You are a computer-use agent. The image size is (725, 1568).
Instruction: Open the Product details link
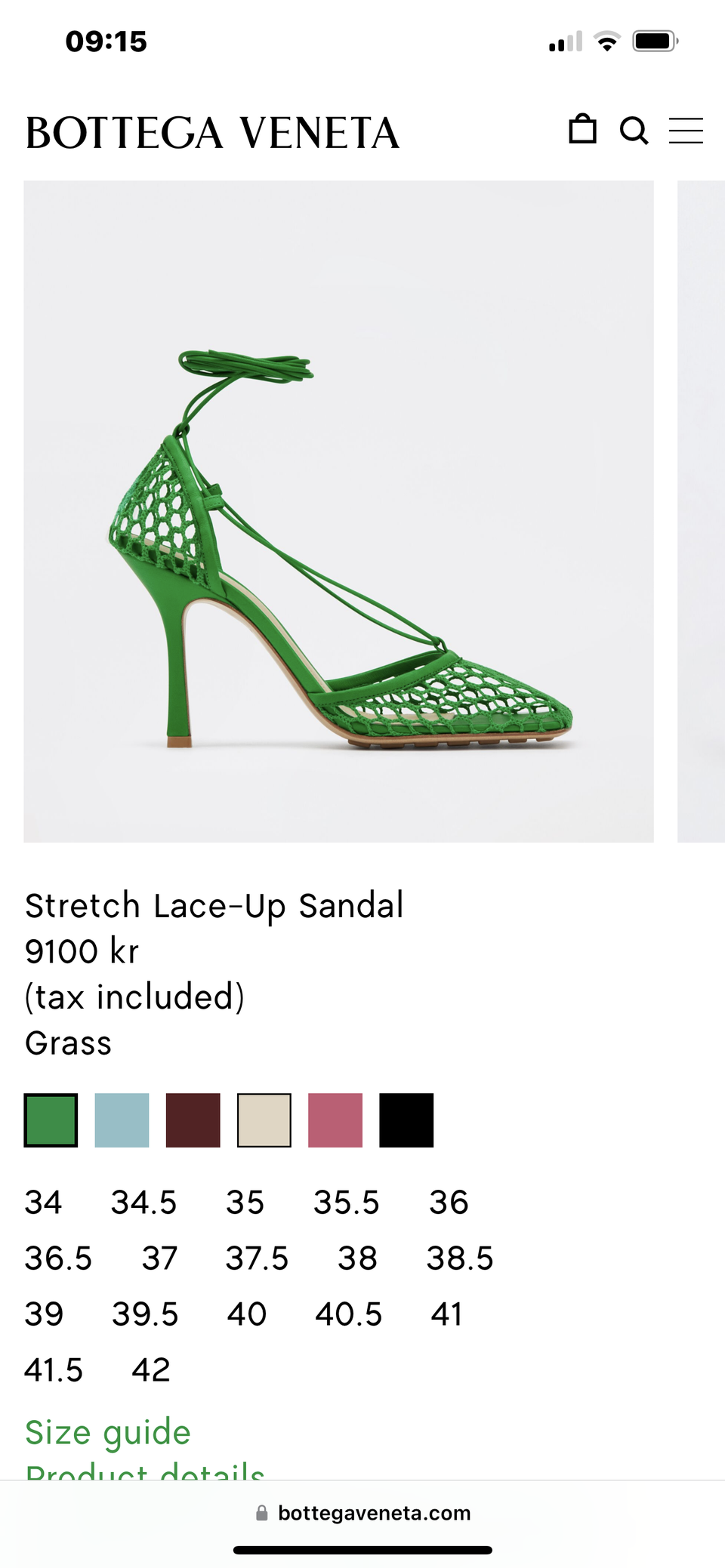tap(145, 1471)
